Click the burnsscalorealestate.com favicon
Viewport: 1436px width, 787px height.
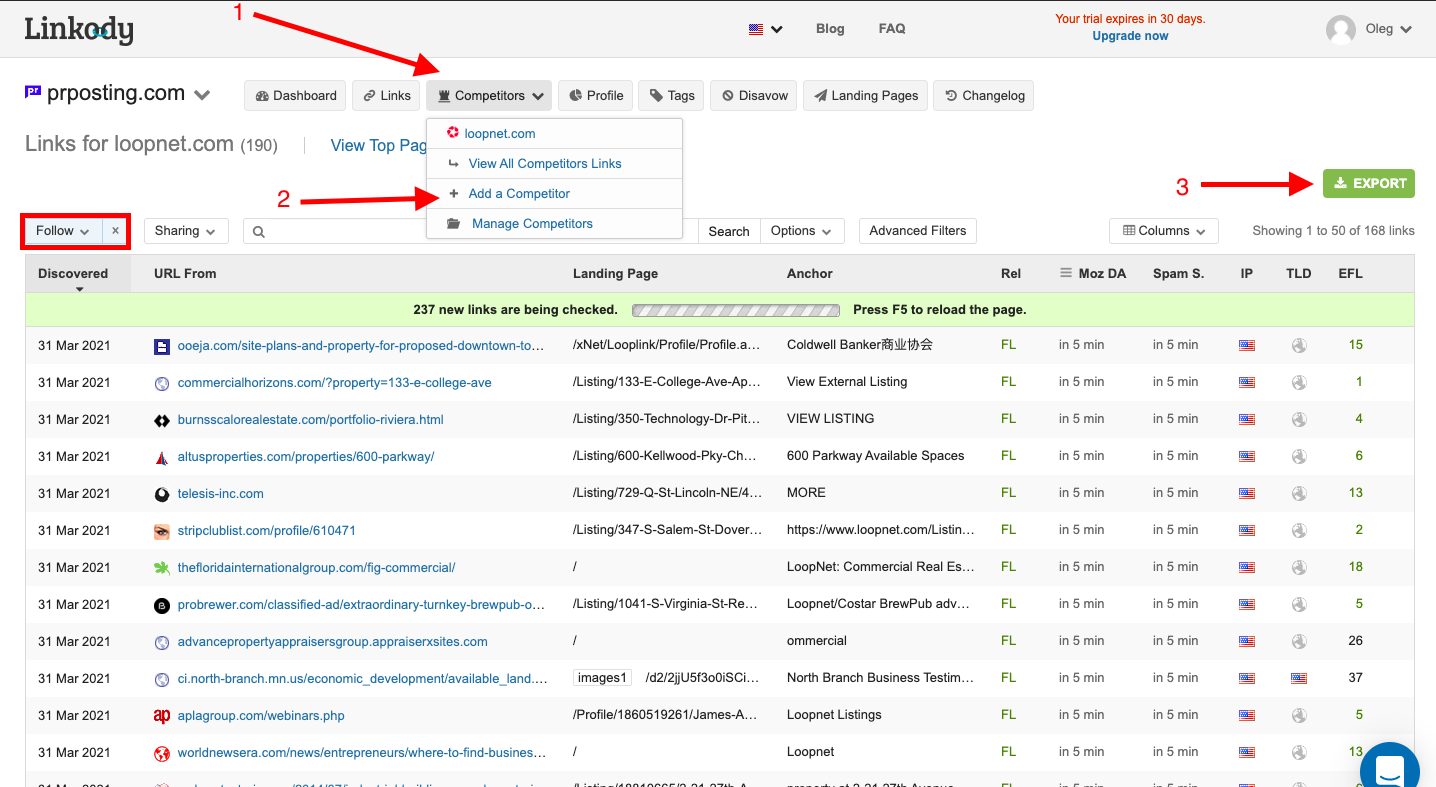(162, 421)
